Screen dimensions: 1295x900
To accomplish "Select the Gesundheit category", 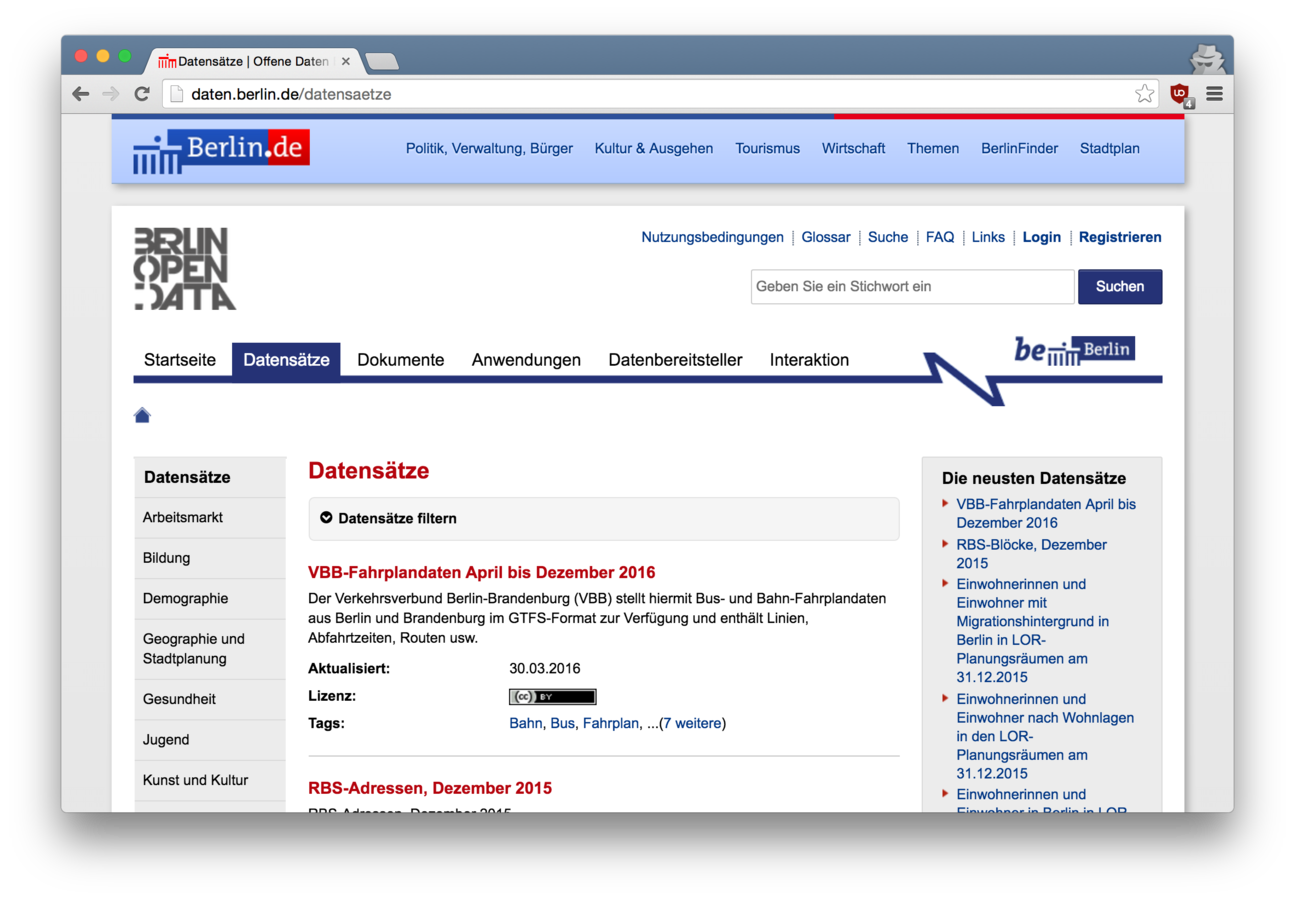I will click(x=209, y=700).
